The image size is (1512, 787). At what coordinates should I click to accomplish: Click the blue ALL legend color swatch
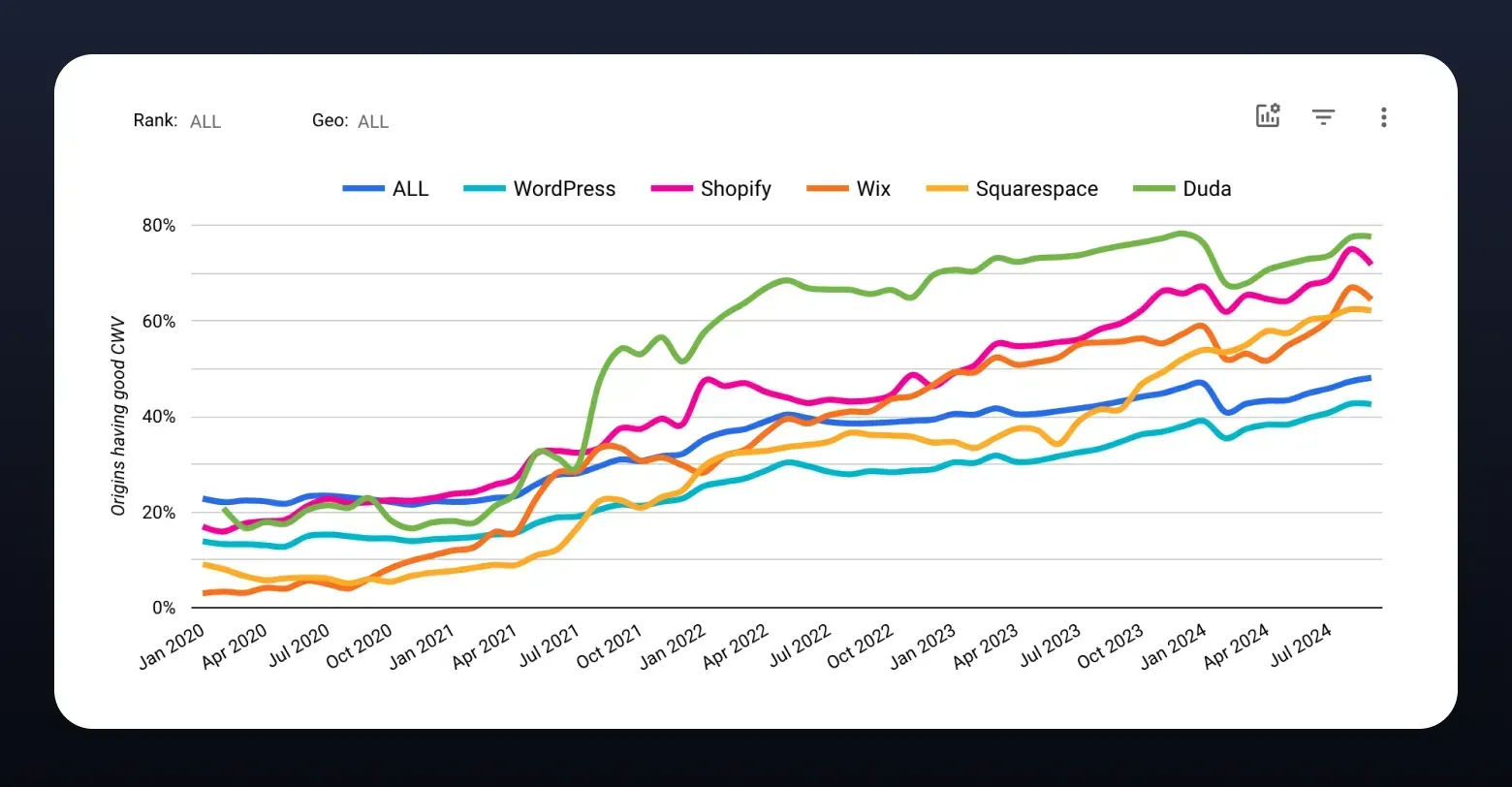[363, 189]
